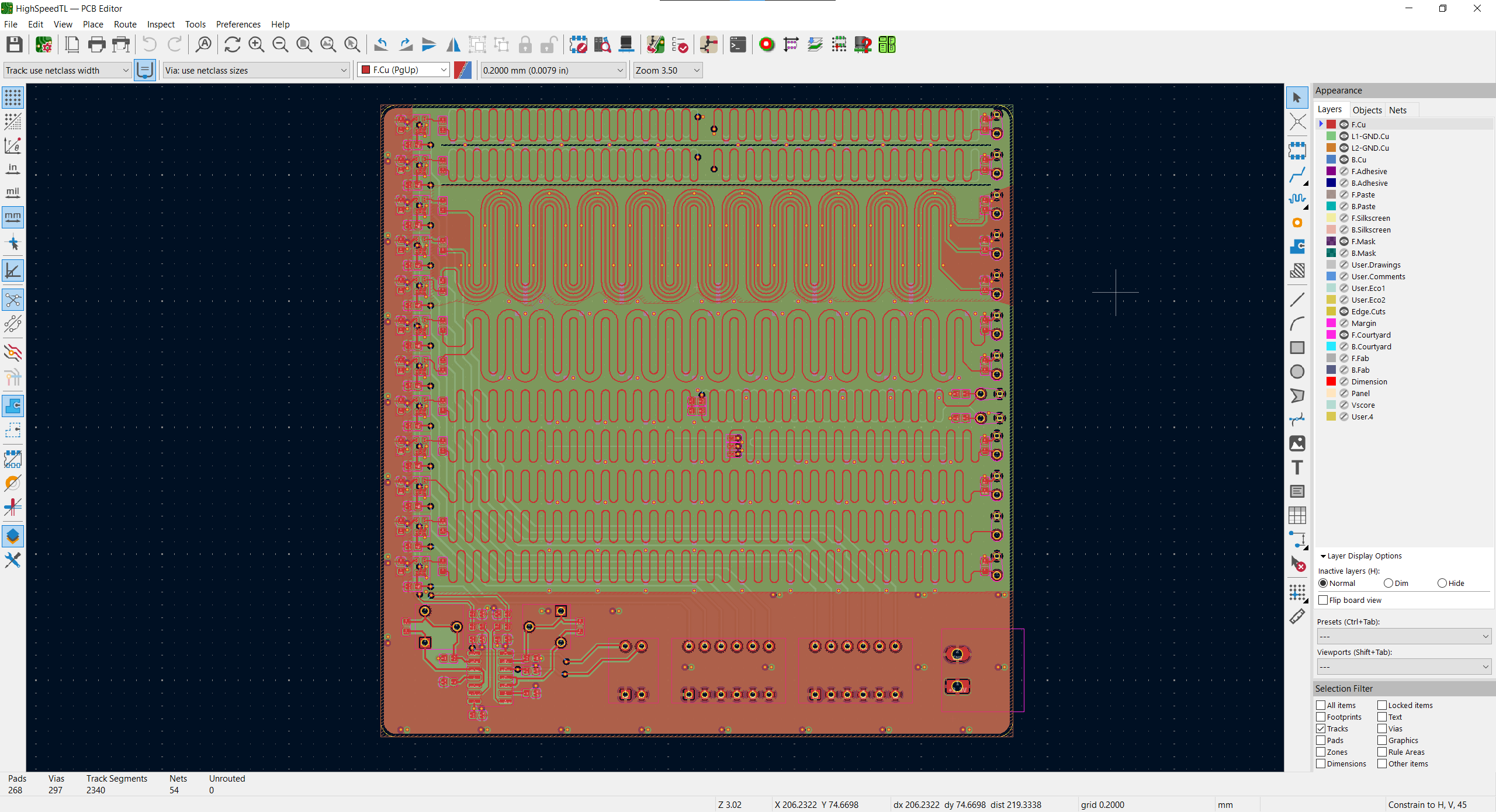Image resolution: width=1496 pixels, height=812 pixels.
Task: Switch to the Objects tab
Action: 1367,110
